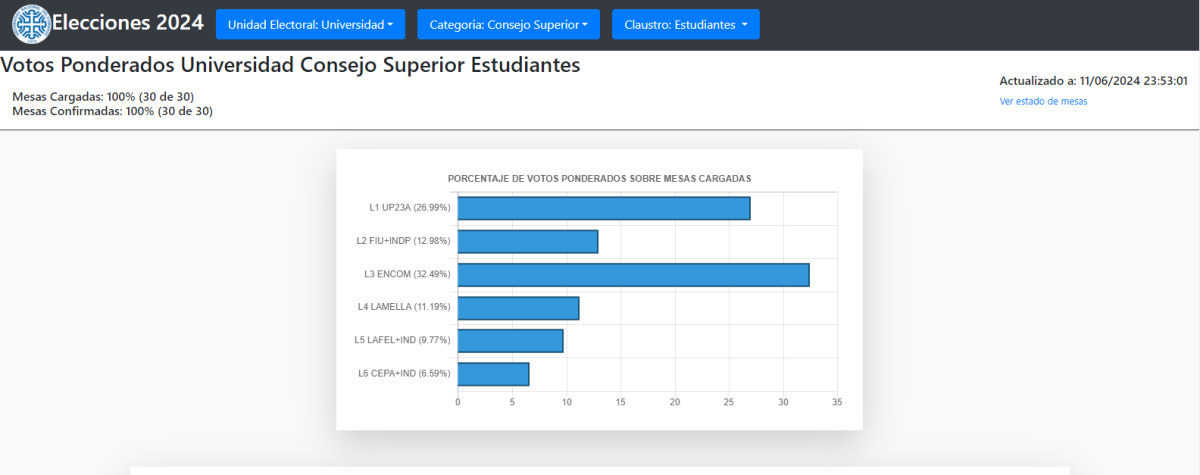
Task: Click the Elecciones 2024 brand title
Action: [127, 23]
